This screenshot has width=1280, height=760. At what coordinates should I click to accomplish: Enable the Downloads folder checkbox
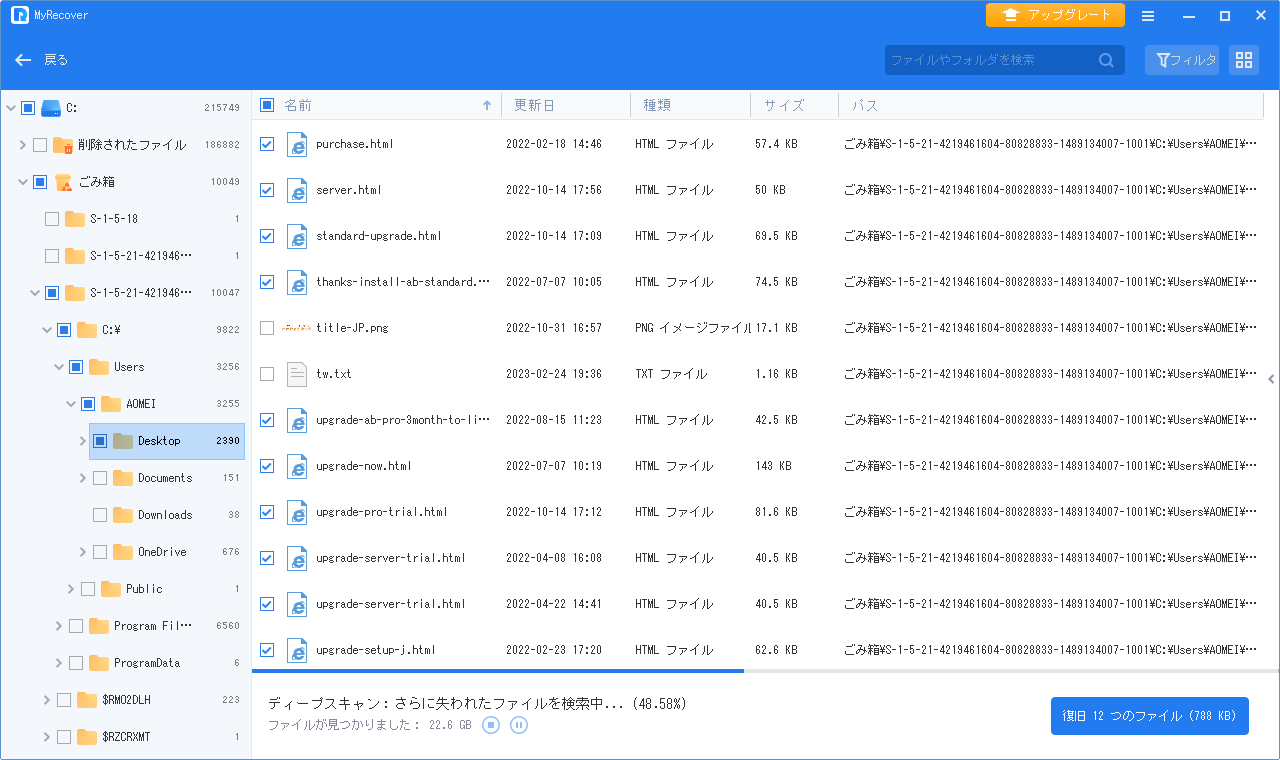(100, 515)
